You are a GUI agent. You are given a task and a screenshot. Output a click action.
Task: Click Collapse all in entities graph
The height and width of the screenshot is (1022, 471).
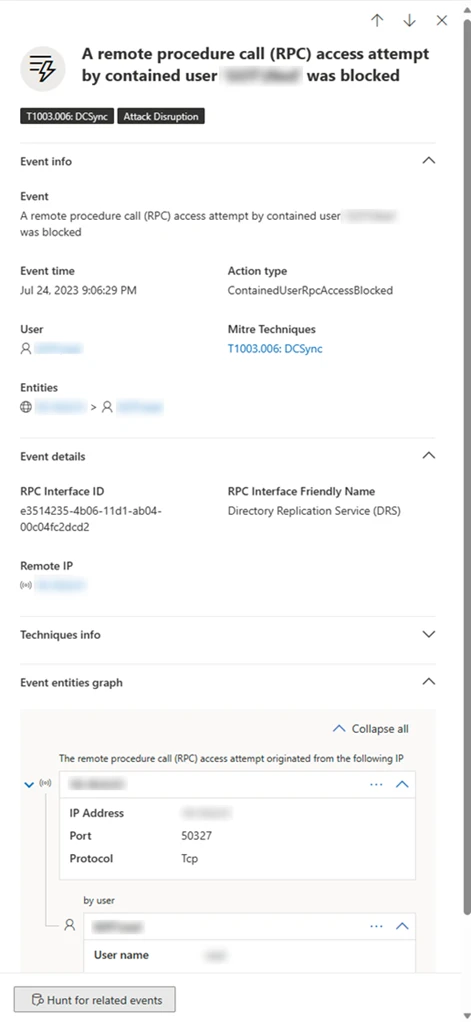click(x=371, y=729)
